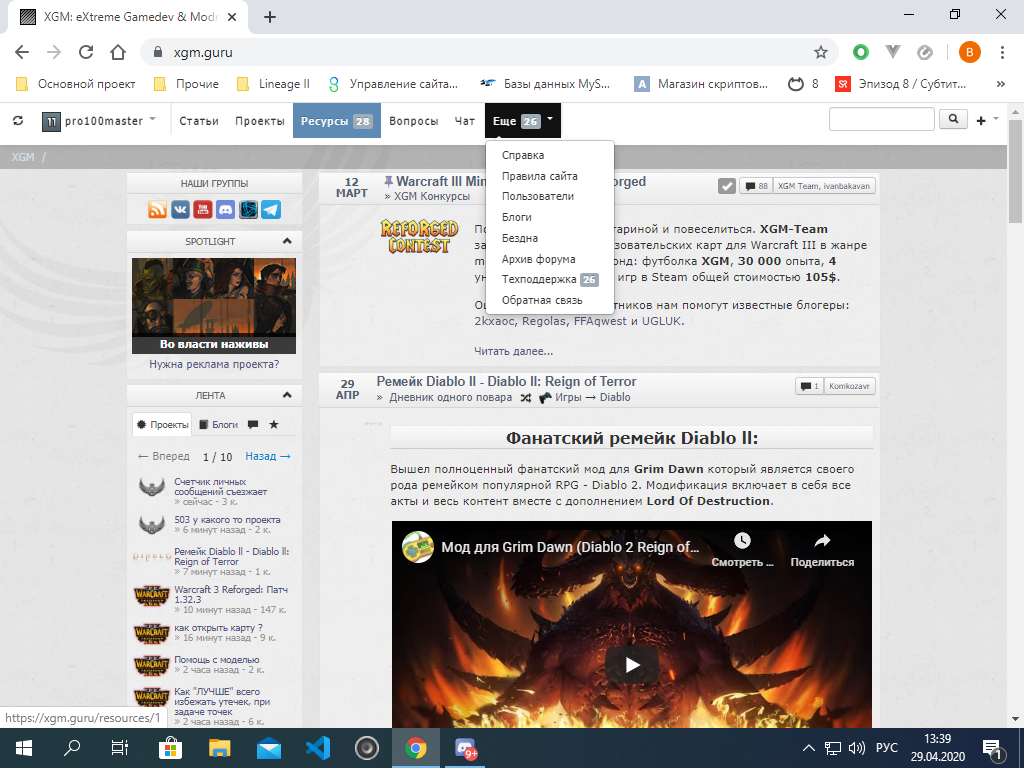The height and width of the screenshot is (768, 1024).
Task: Open the Проекты tab in the site navigation bar
Action: 260,121
